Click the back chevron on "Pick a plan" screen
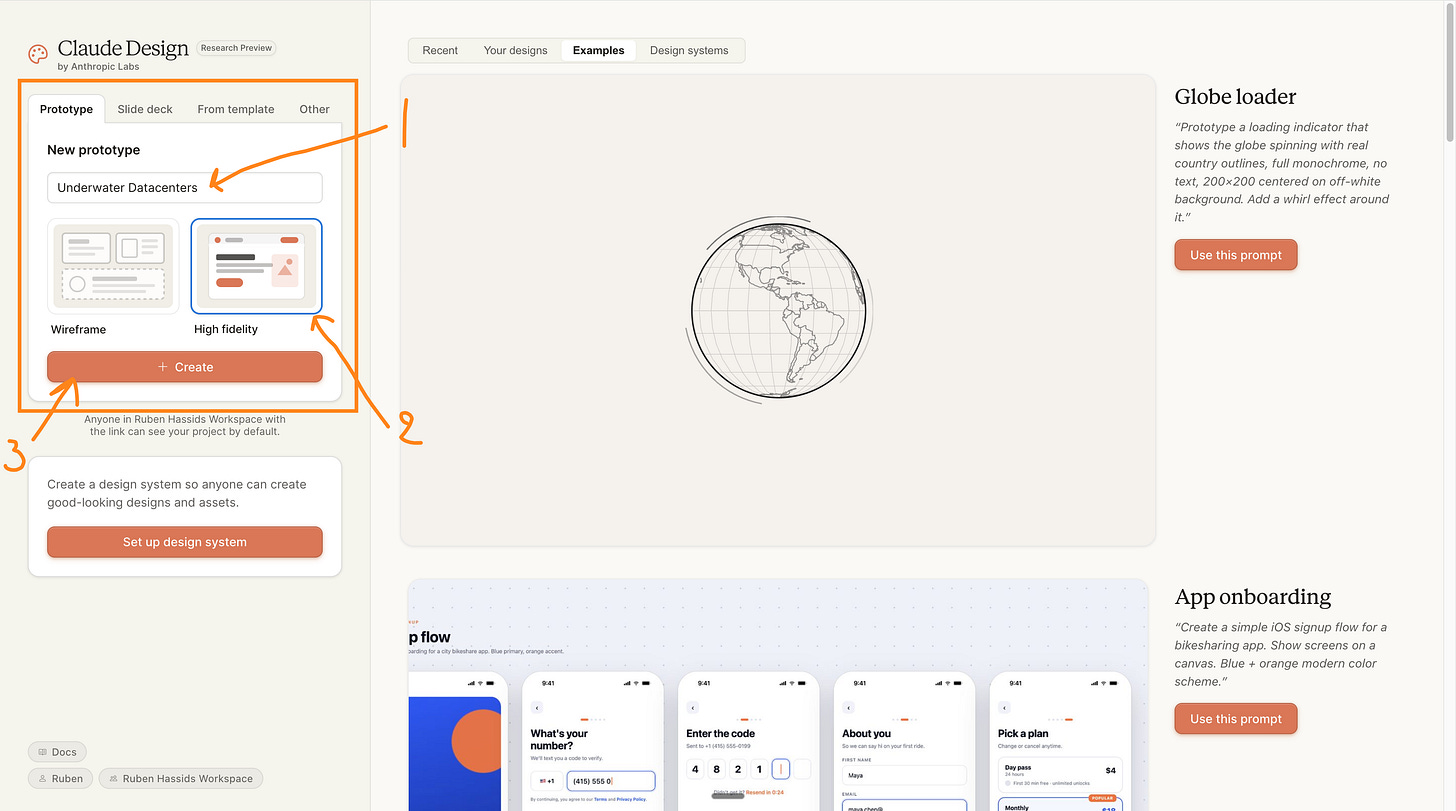Image resolution: width=1456 pixels, height=811 pixels. pos(1004,707)
